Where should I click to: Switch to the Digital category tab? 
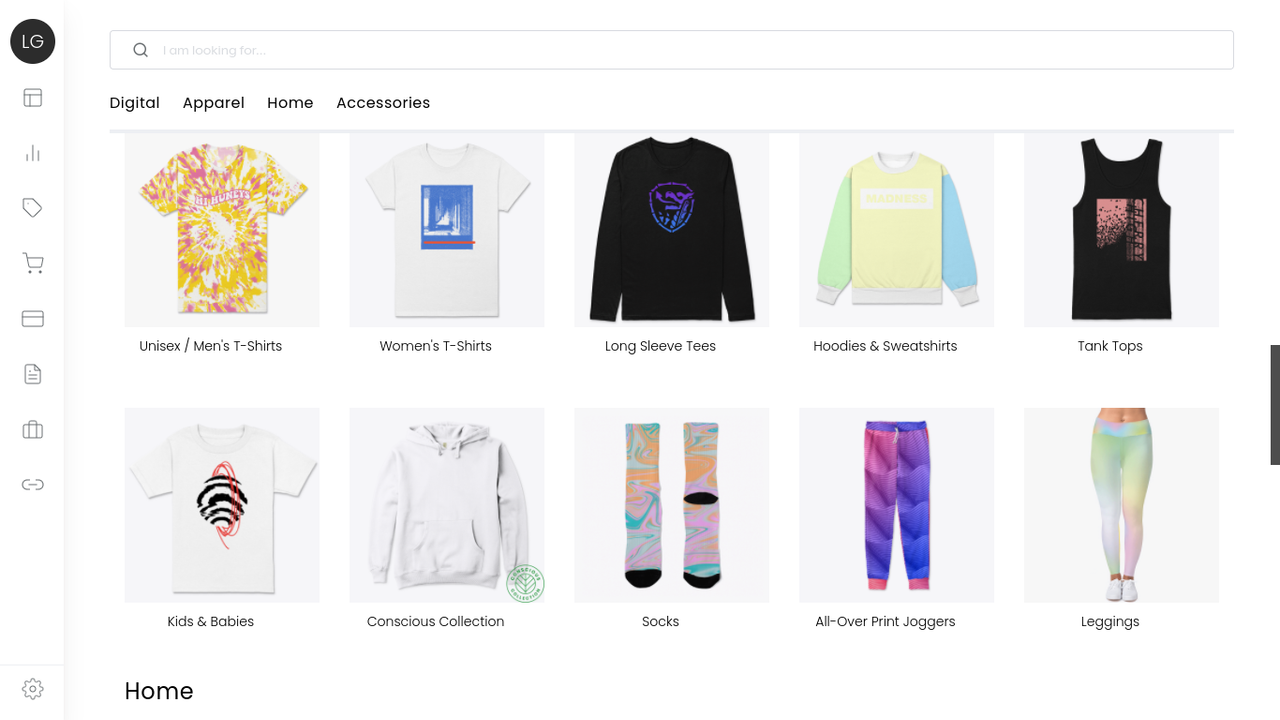pyautogui.click(x=135, y=103)
